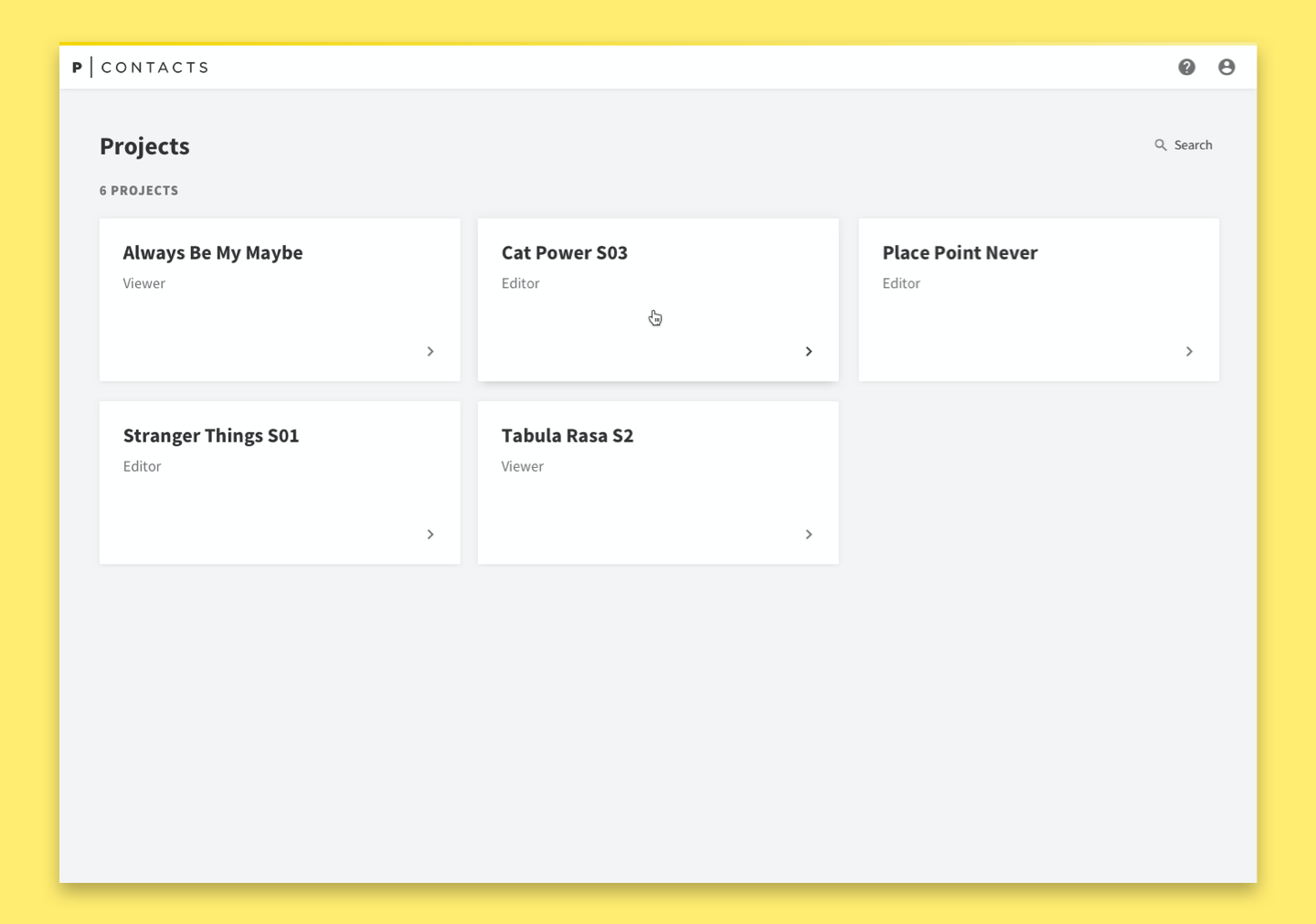The width and height of the screenshot is (1316, 924).
Task: Open the Stranger Things S01 title
Action: [x=211, y=436]
